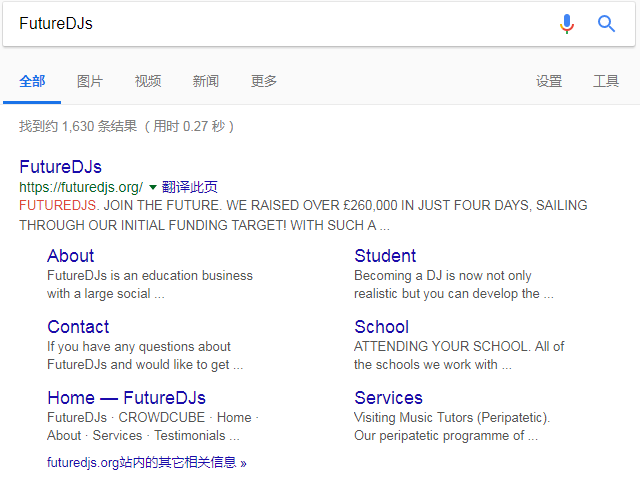Switch to the 图片 images tab
This screenshot has height=484, width=640.
coord(90,81)
